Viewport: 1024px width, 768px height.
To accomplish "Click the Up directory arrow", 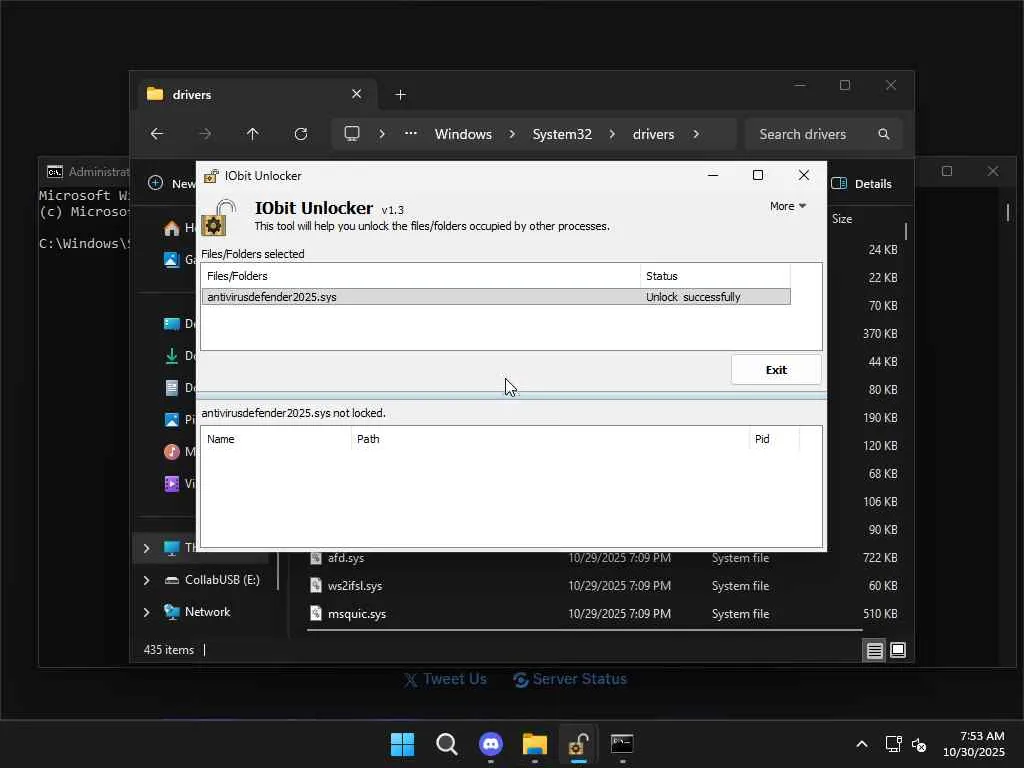I will tap(252, 134).
